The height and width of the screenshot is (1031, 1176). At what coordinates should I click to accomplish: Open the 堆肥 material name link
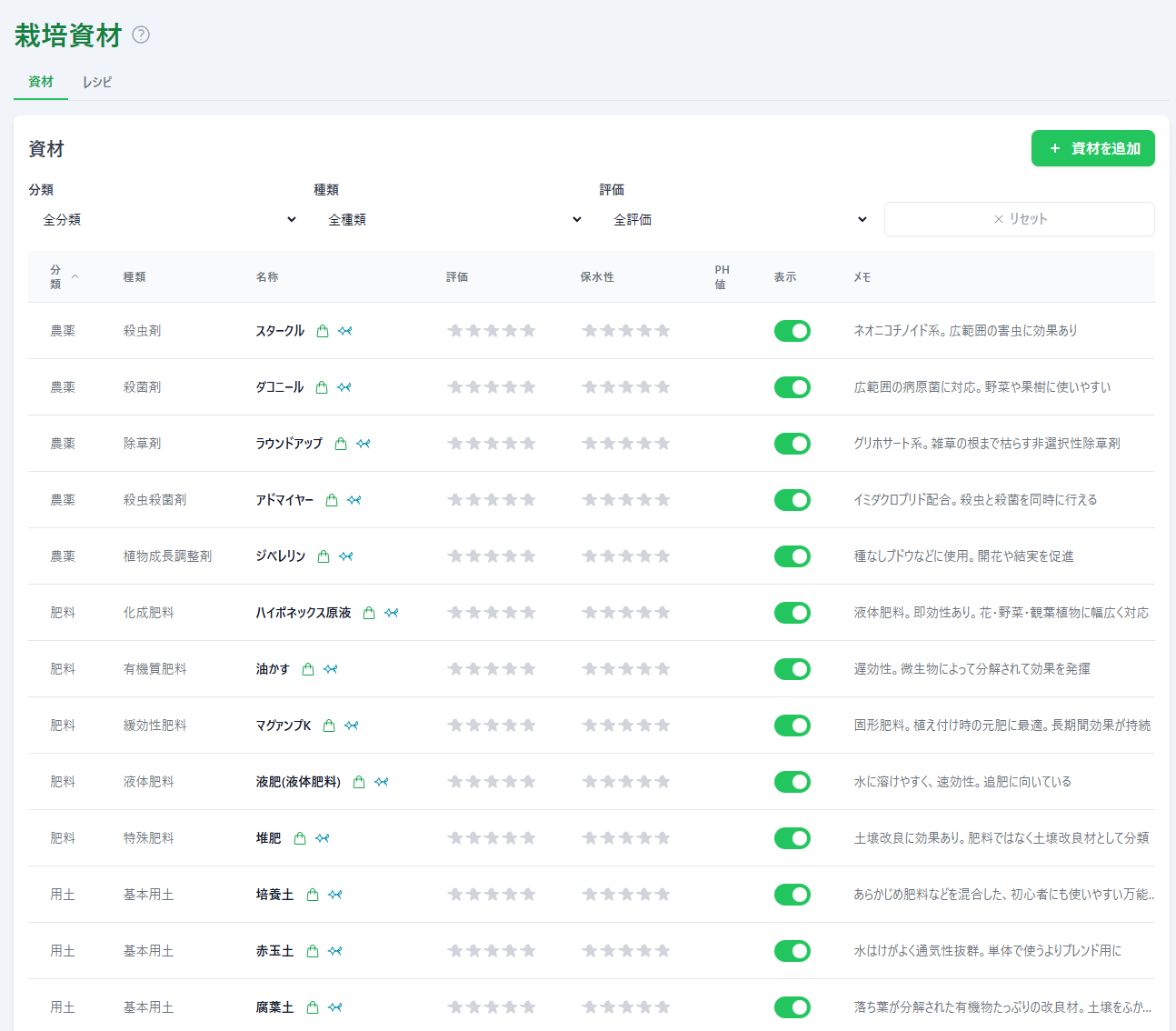[x=268, y=838]
